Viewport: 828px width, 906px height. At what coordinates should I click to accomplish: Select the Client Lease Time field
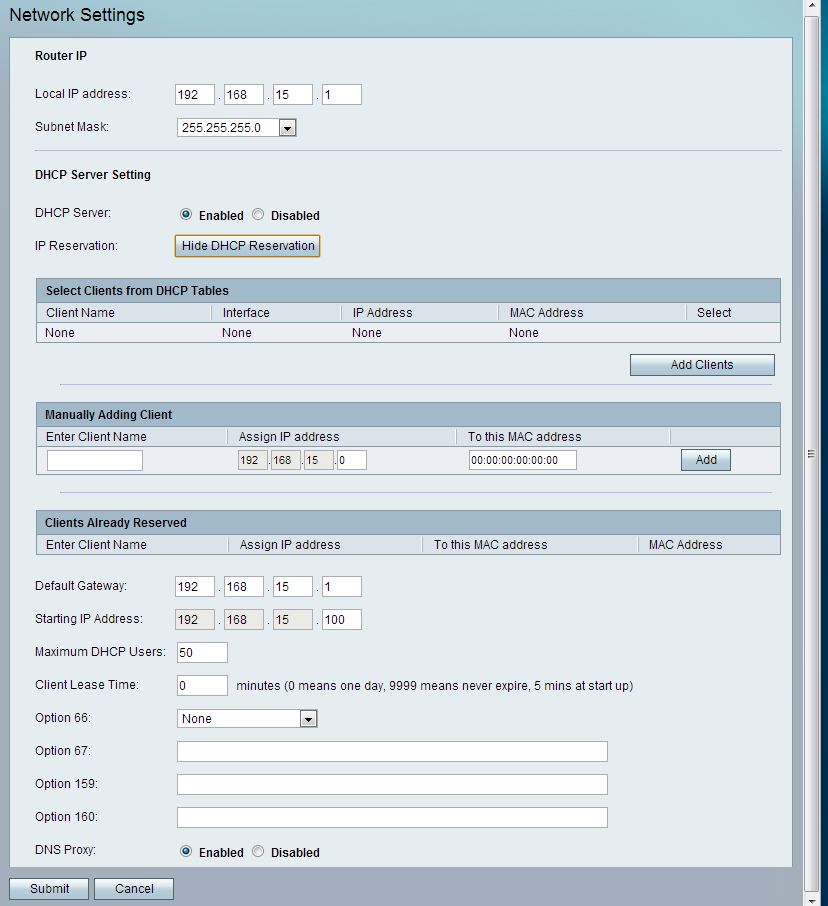(x=202, y=686)
